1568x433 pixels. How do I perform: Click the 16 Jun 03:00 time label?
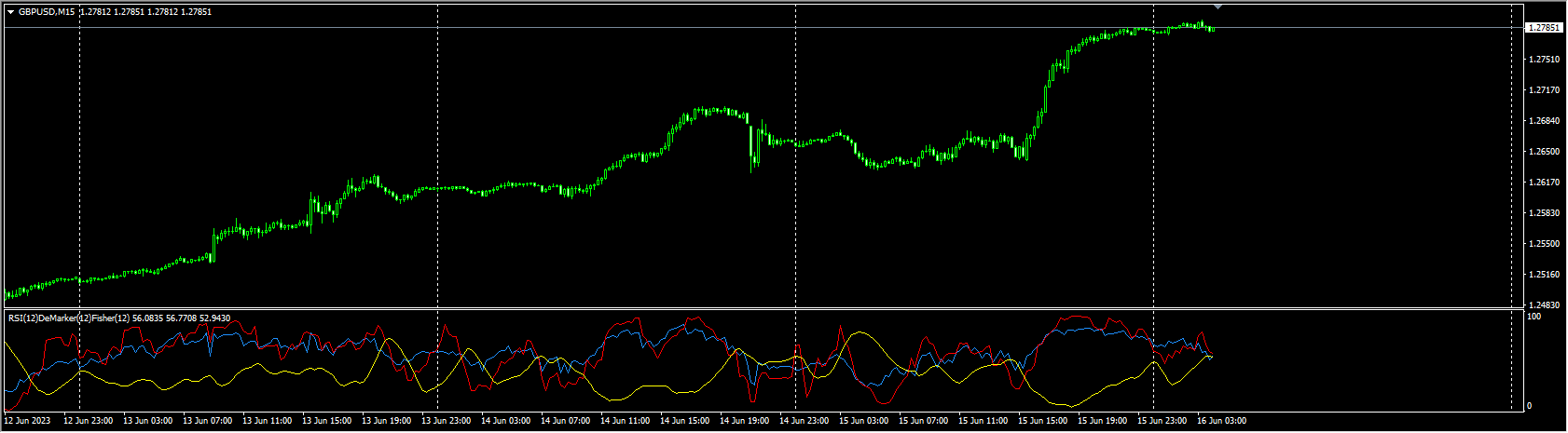click(x=1221, y=422)
